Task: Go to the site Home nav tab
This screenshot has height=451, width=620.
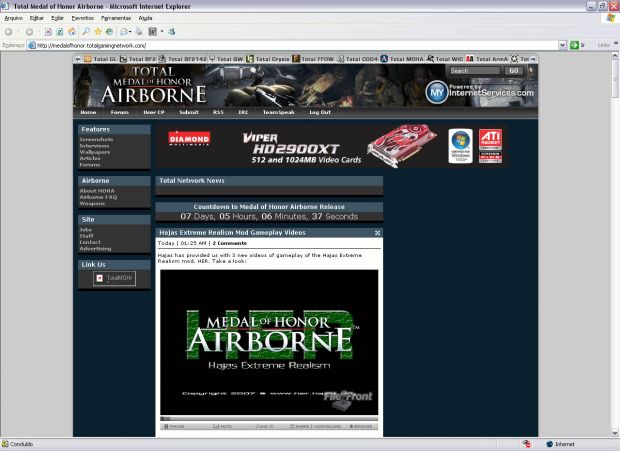Action: tap(88, 112)
